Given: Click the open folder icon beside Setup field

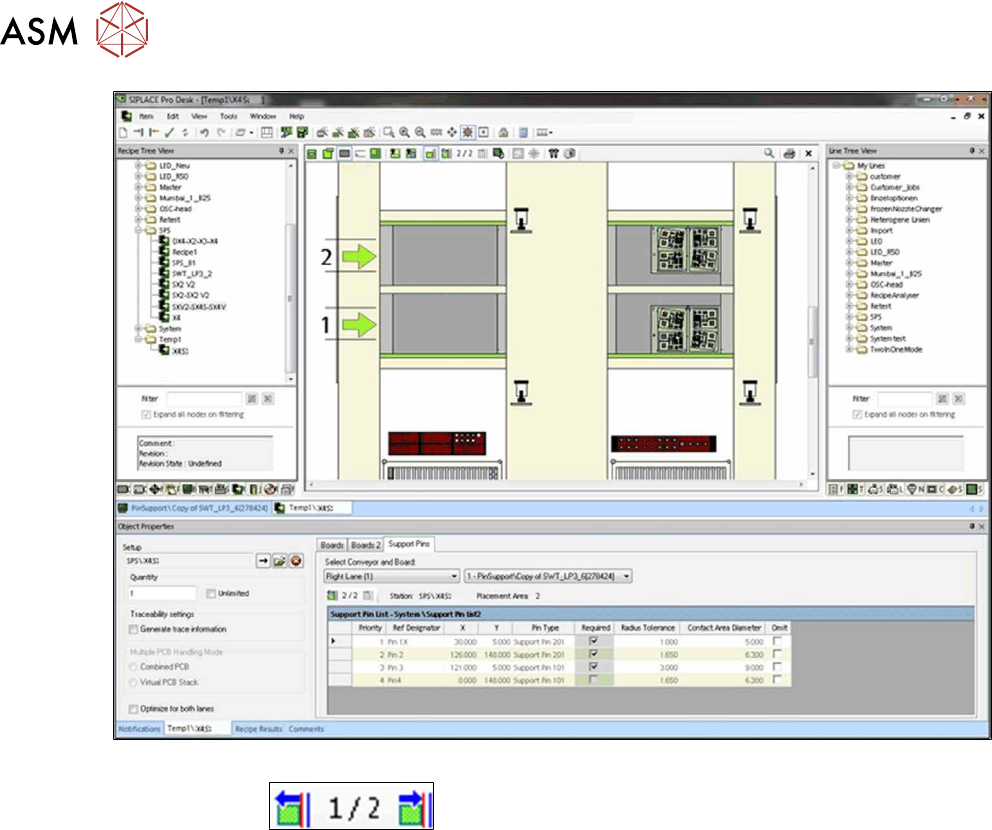Looking at the screenshot, I should click(280, 561).
